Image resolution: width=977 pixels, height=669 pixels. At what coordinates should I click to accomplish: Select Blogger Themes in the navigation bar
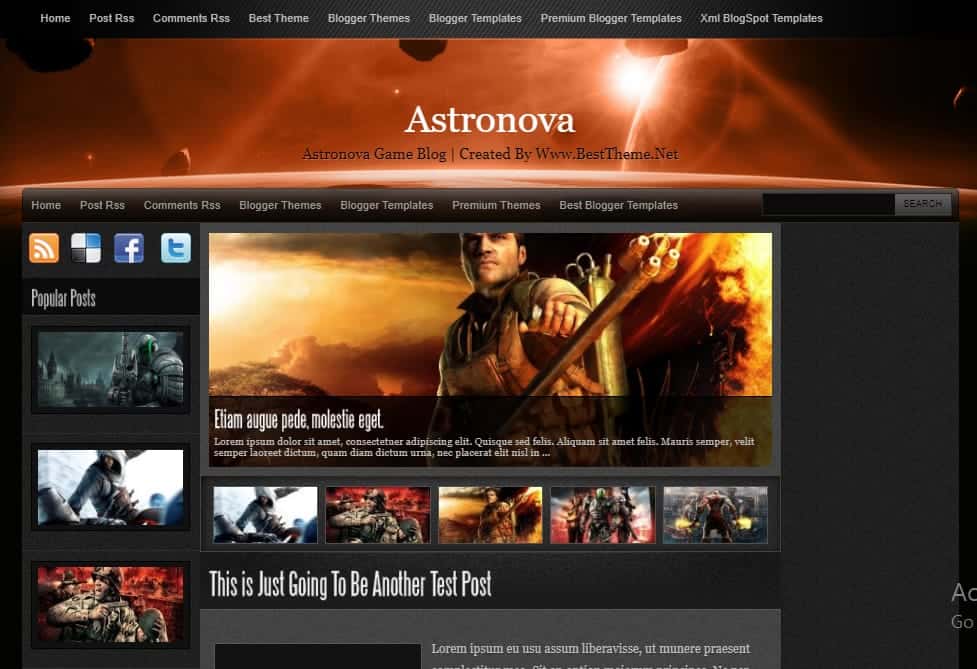280,205
